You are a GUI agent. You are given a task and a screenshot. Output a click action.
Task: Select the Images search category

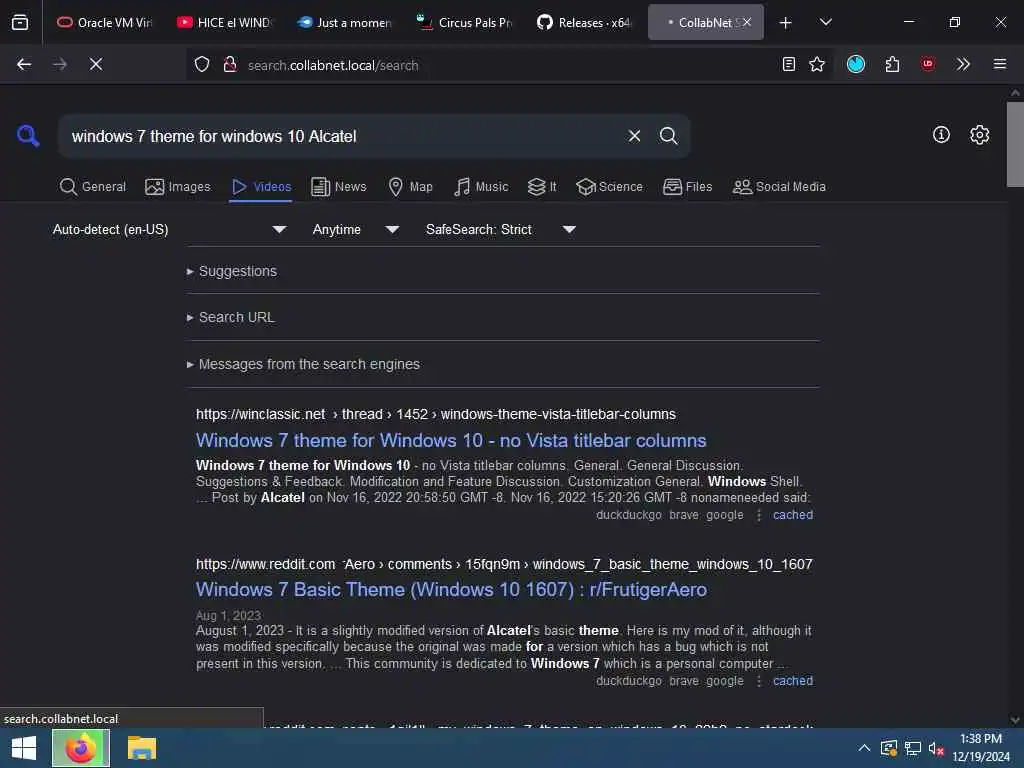(x=178, y=187)
